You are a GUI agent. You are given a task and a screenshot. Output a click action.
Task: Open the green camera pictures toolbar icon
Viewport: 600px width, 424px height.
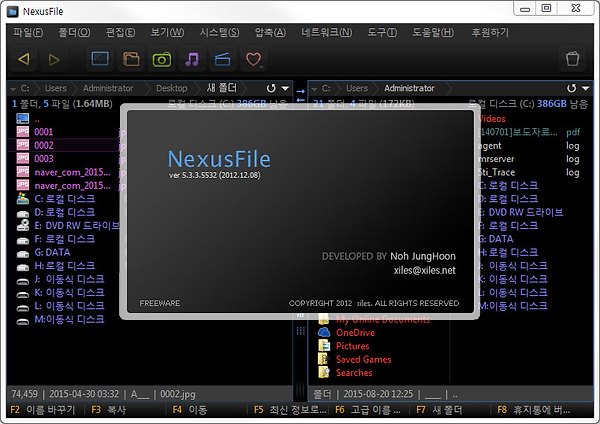coord(160,60)
